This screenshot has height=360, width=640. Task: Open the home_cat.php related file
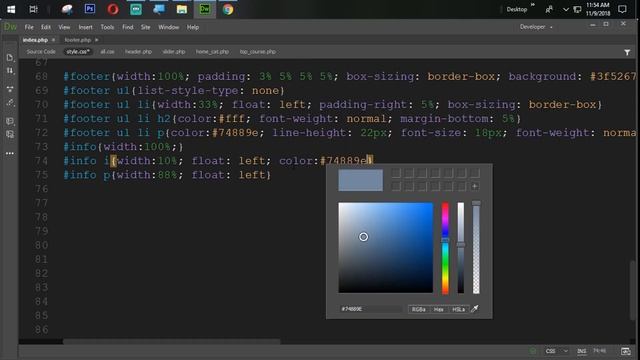tap(212, 52)
